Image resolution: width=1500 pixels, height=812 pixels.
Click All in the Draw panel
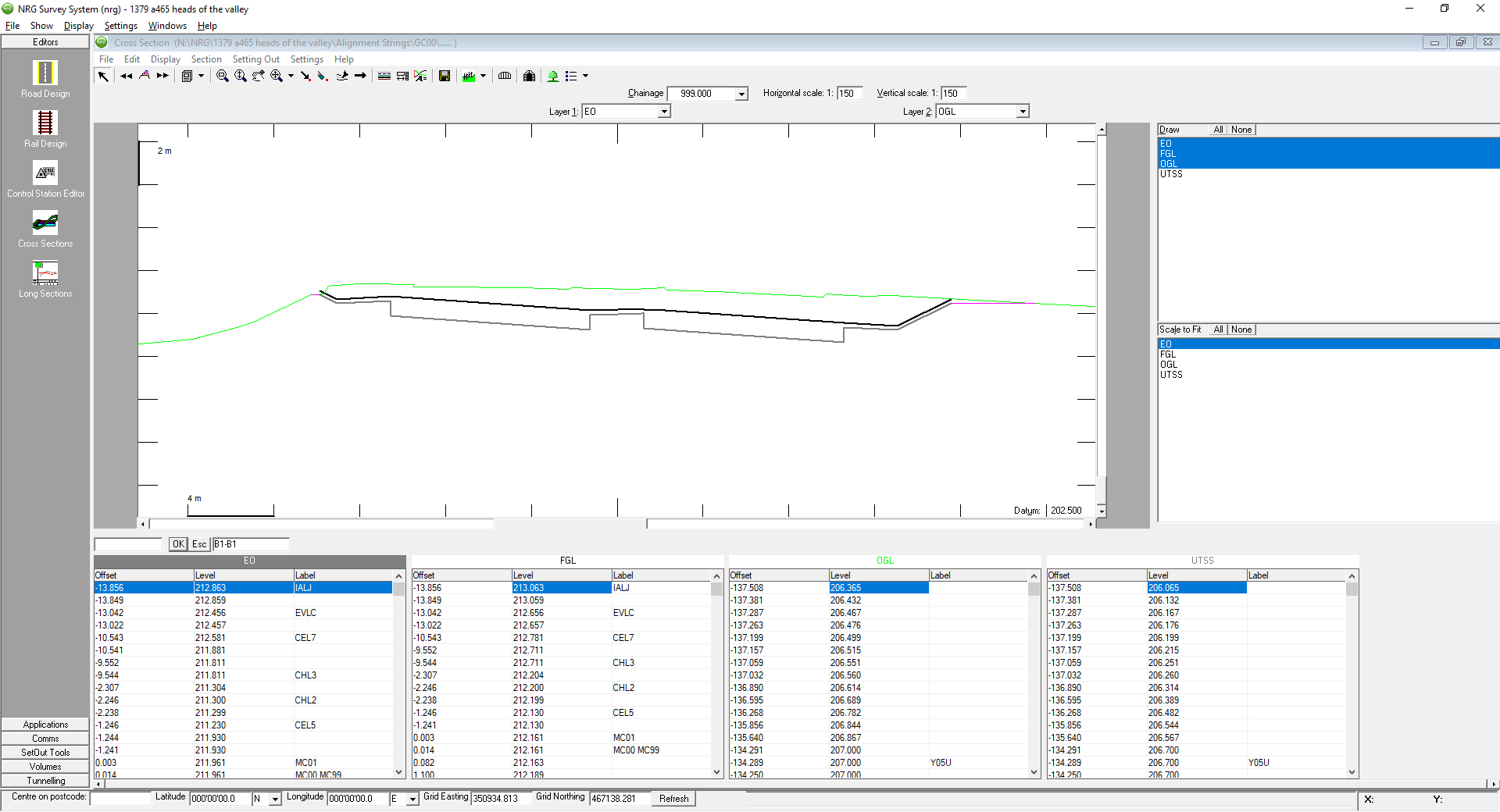(1219, 130)
